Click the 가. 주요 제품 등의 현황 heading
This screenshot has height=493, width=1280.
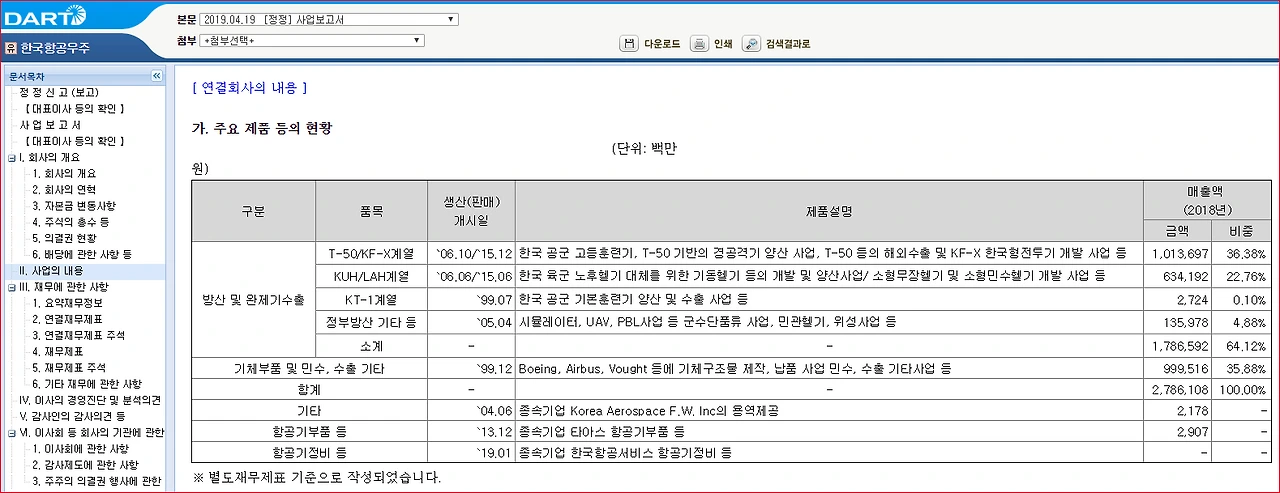[261, 128]
